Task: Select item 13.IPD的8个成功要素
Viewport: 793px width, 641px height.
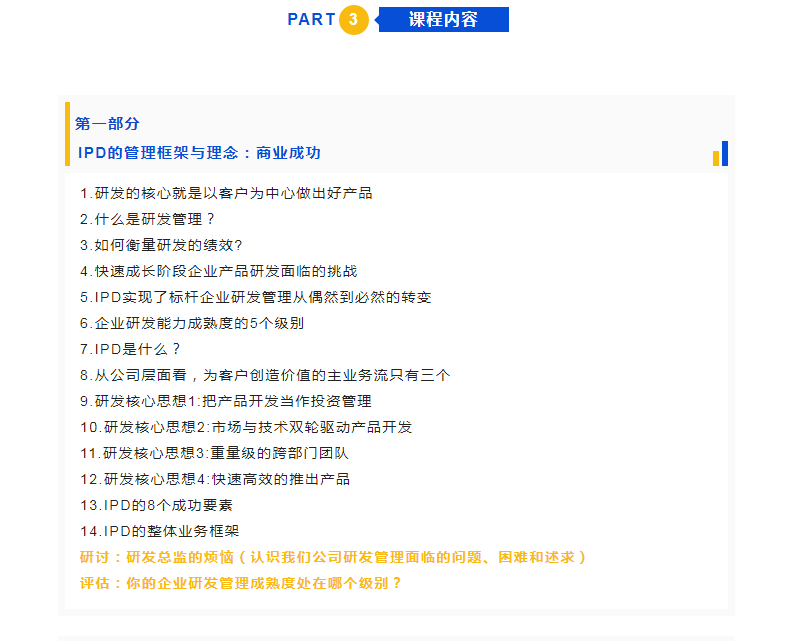Action: (x=156, y=505)
